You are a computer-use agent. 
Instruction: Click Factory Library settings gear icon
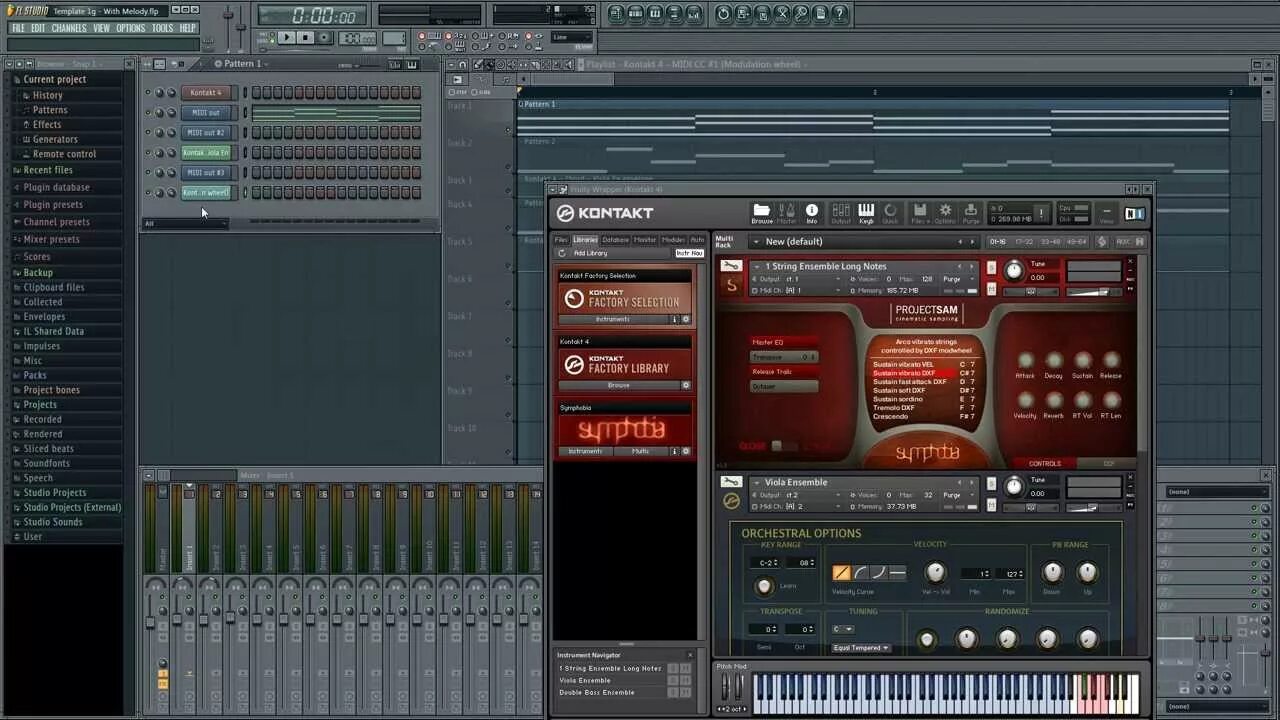(x=686, y=385)
